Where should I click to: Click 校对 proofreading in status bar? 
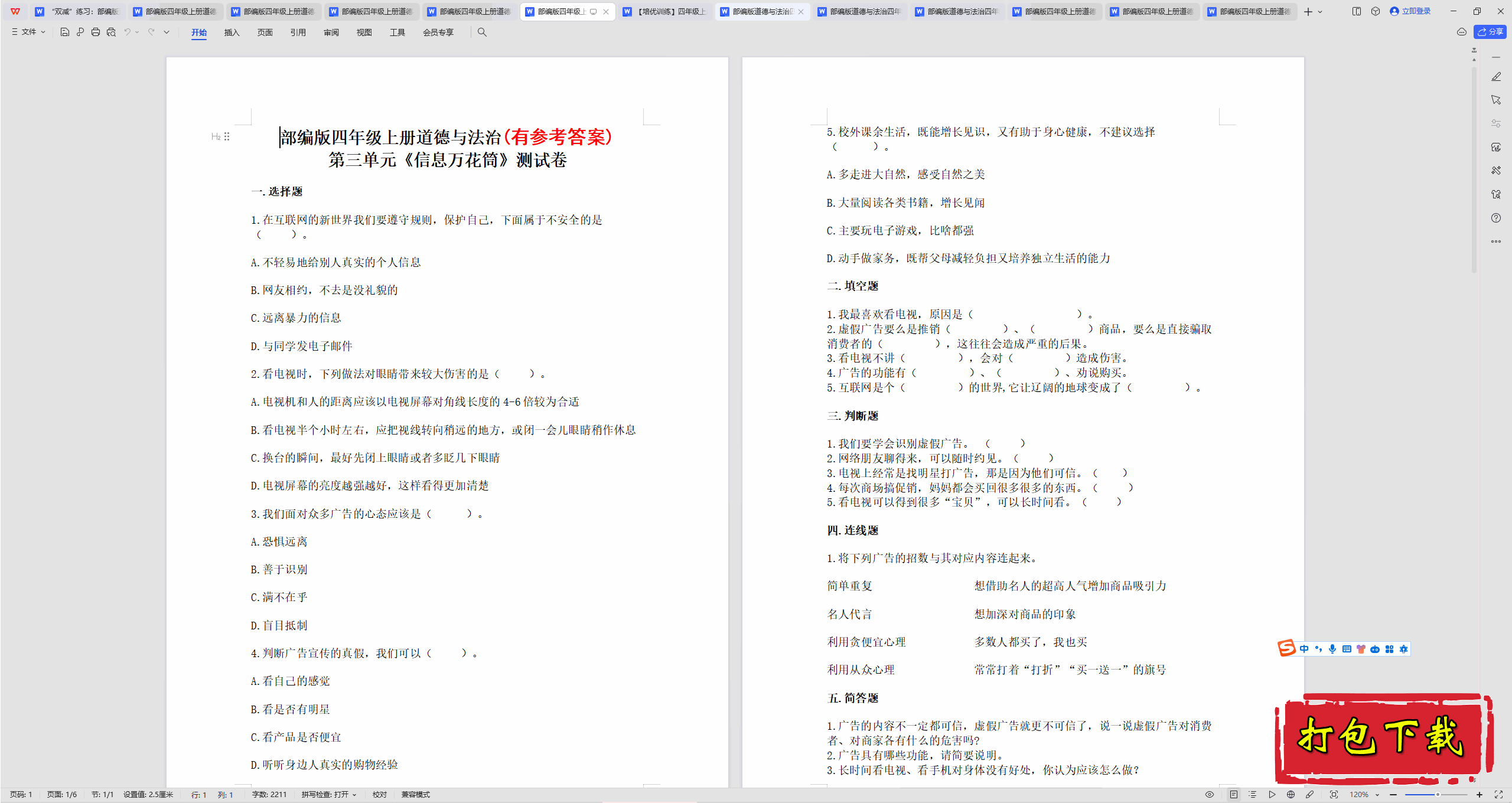pos(380,795)
